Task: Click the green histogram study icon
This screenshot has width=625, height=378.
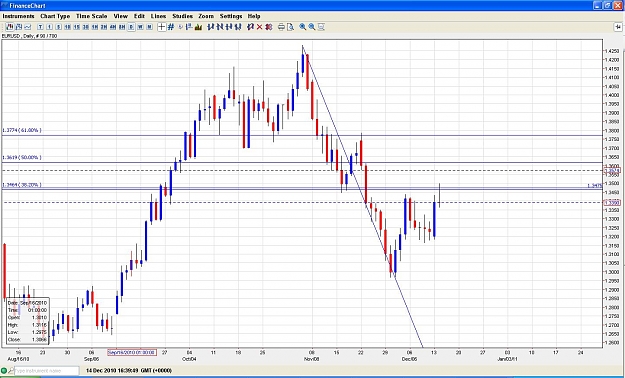Action: 198,27
